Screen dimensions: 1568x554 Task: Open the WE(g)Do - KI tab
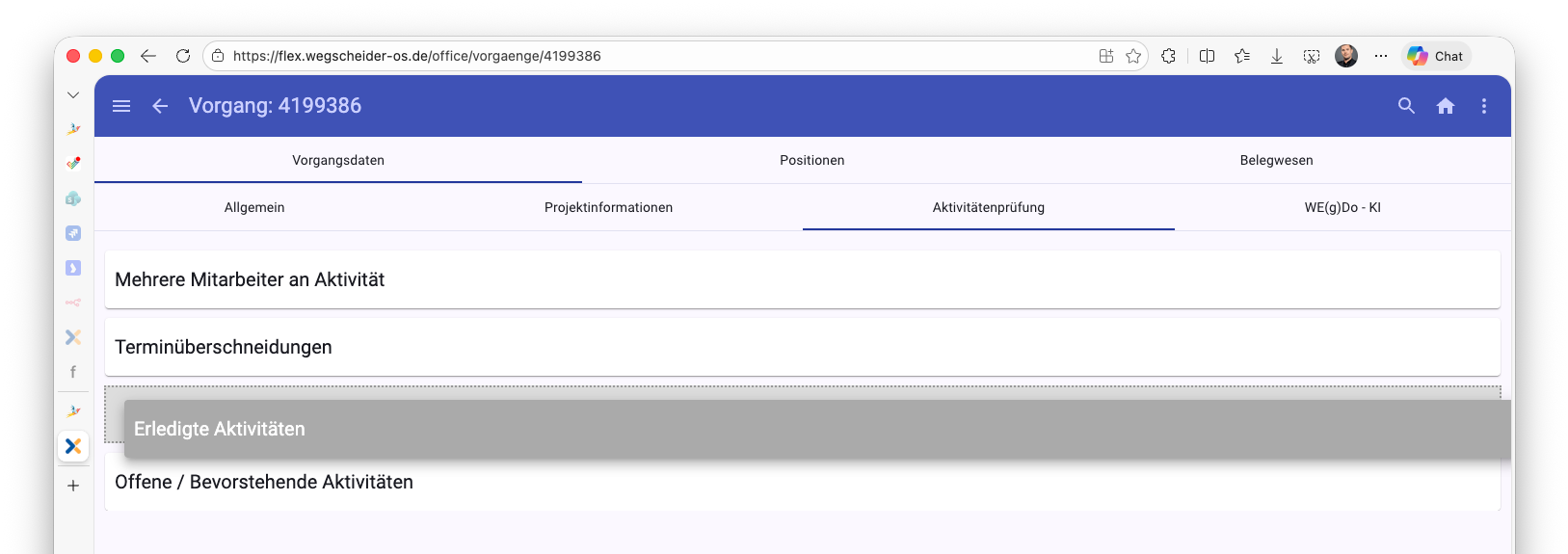pos(1342,207)
